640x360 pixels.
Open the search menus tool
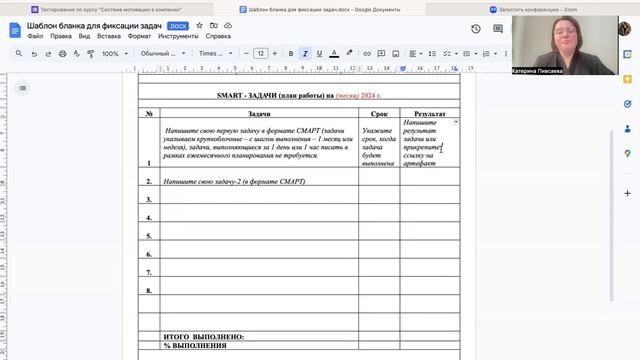tap(19, 53)
